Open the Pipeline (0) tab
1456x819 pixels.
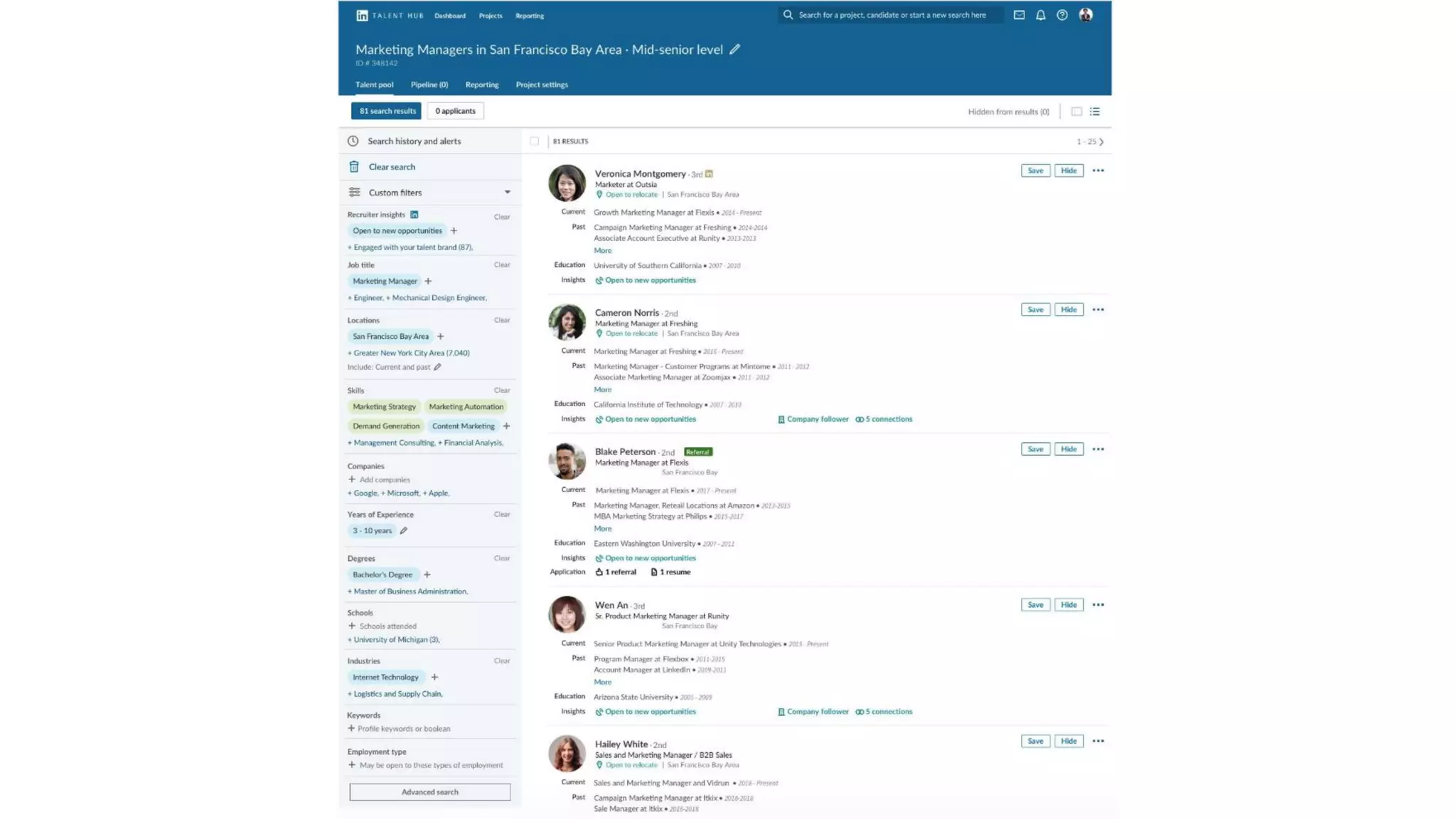click(x=429, y=85)
